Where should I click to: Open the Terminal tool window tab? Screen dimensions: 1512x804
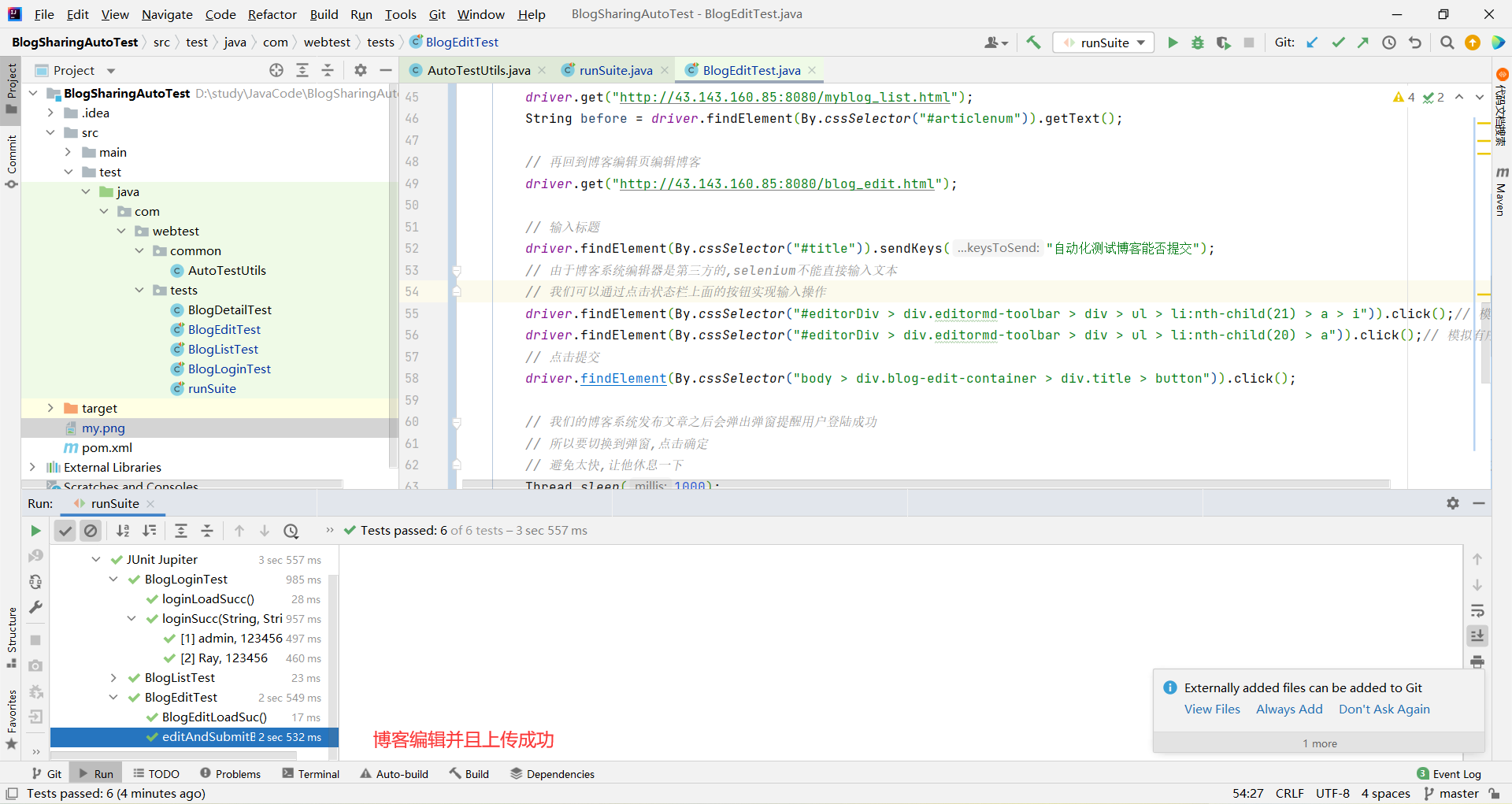coord(311,774)
